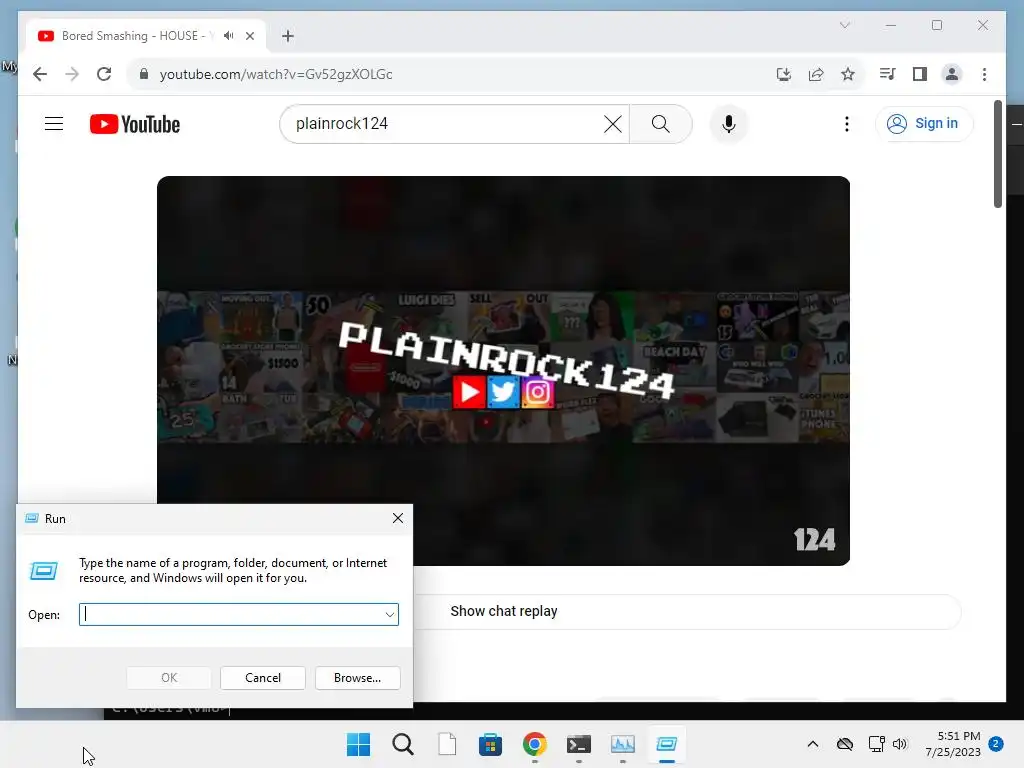Image resolution: width=1024 pixels, height=768 pixels.
Task: Show hidden system tray icons
Action: point(812,744)
